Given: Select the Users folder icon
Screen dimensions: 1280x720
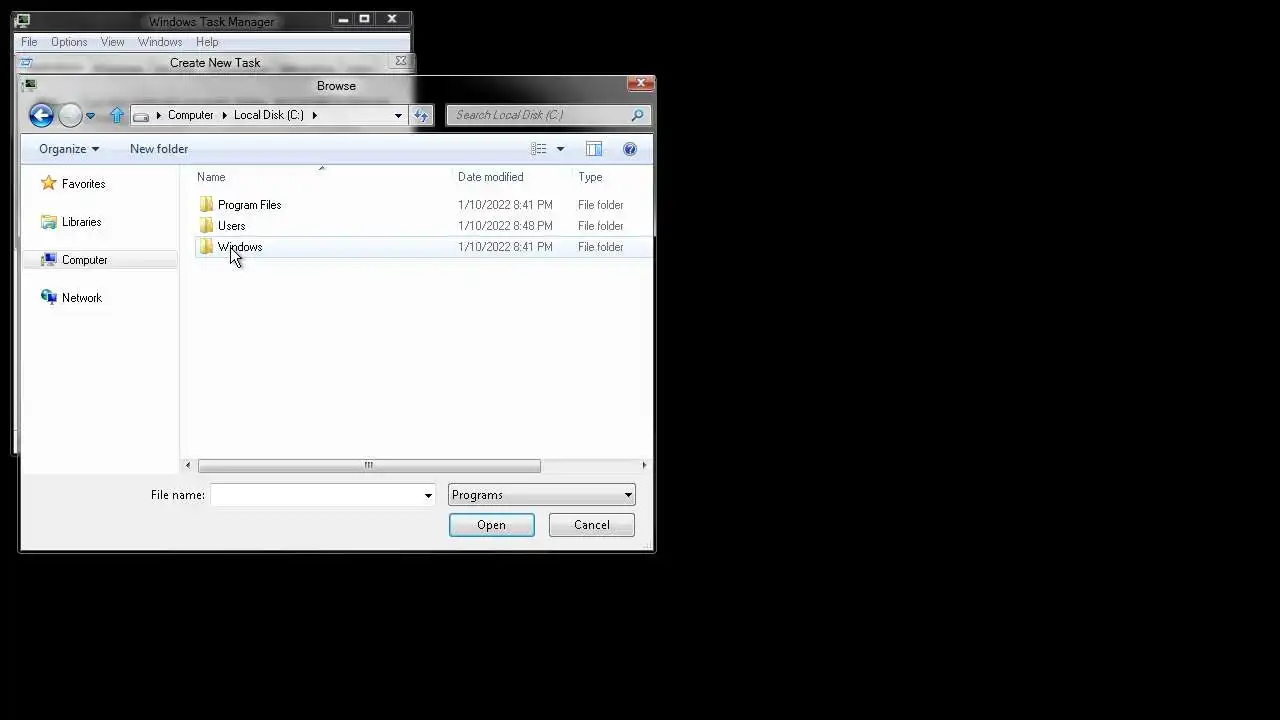Looking at the screenshot, I should [206, 226].
